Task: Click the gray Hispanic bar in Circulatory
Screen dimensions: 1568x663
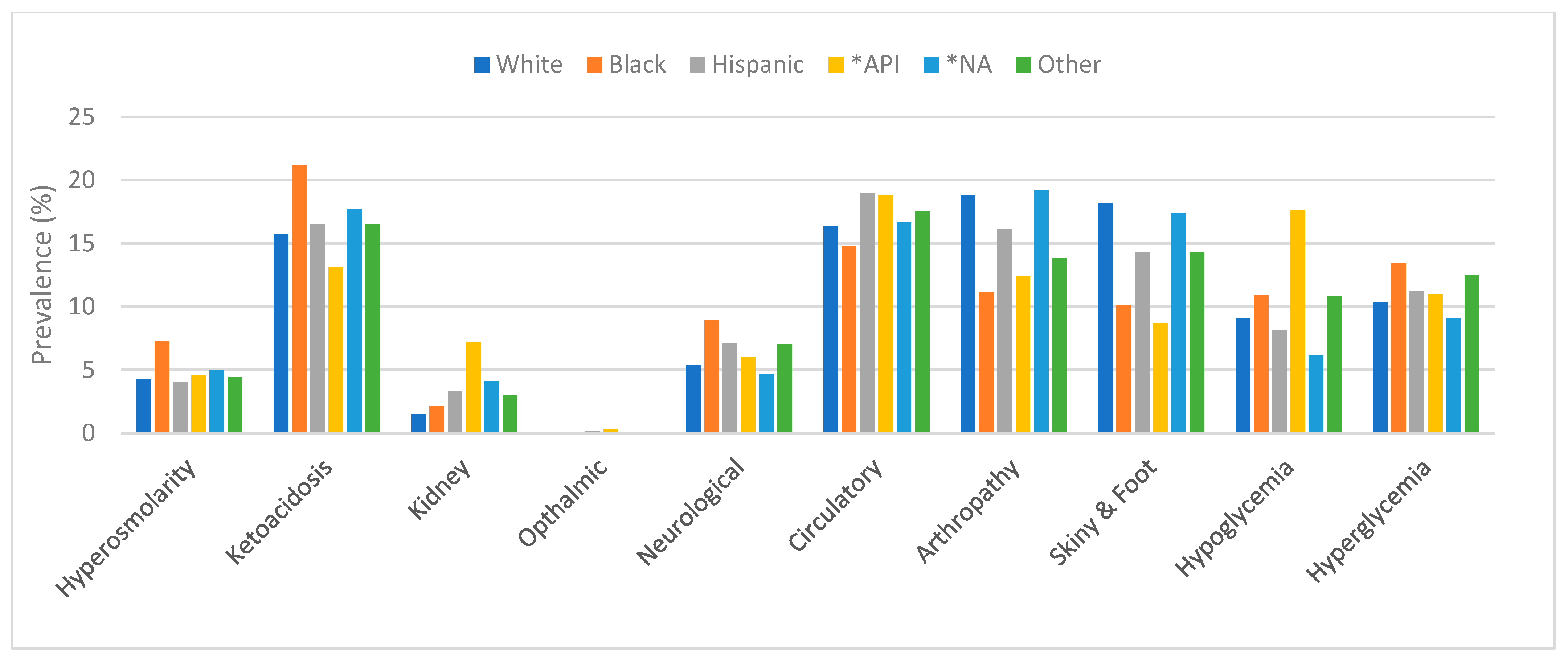Action: pyautogui.click(x=867, y=312)
